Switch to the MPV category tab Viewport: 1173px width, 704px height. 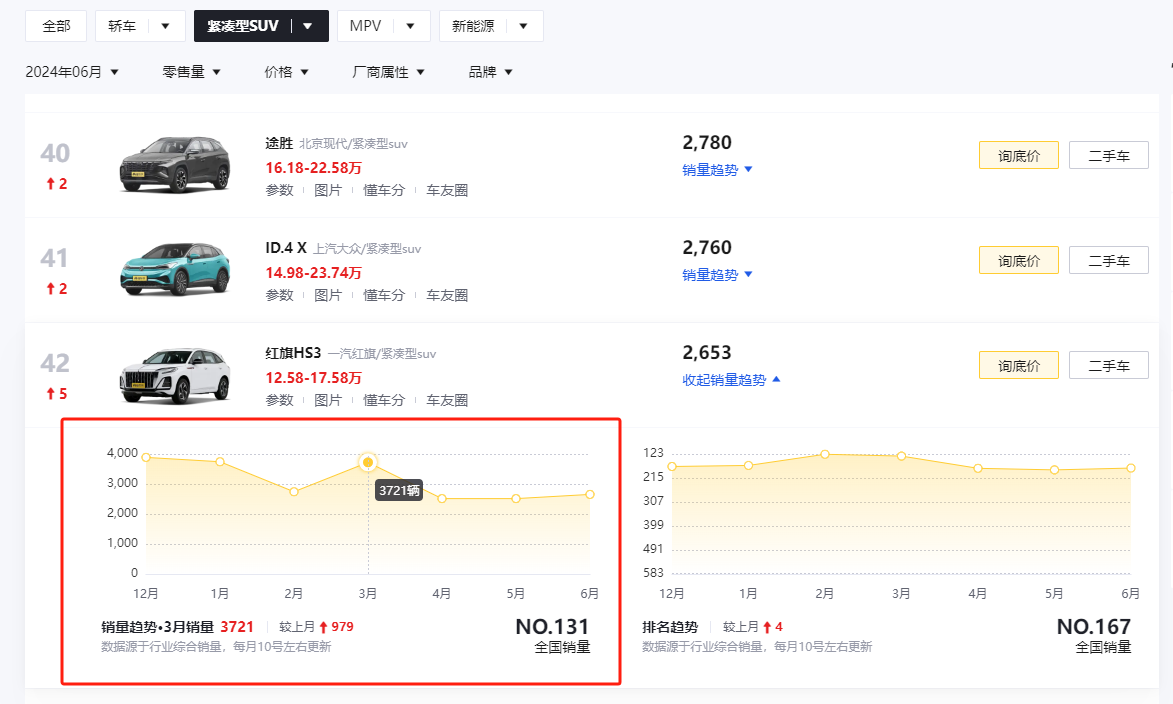[x=366, y=26]
